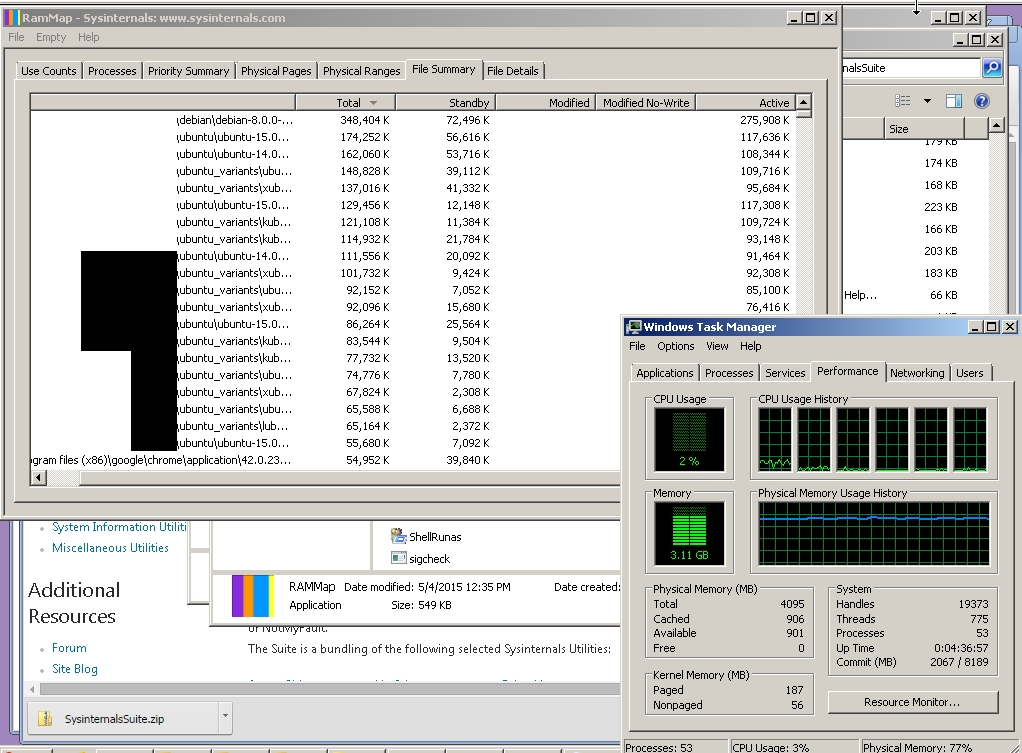This screenshot has height=753, width=1022.
Task: Switch to Task Manager Applications tab
Action: click(x=665, y=373)
